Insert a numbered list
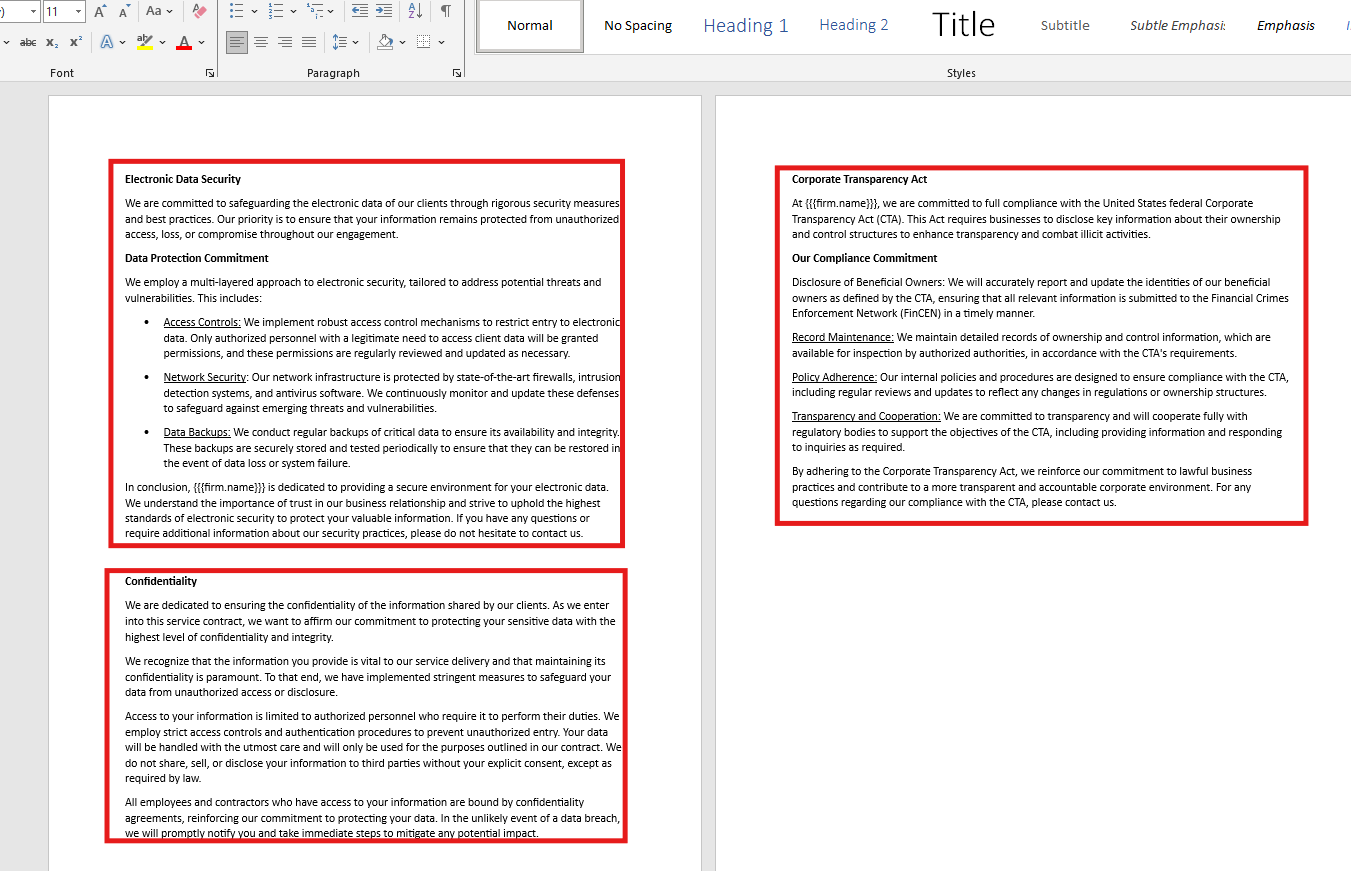Viewport: 1351px width, 871px height. 276,11
